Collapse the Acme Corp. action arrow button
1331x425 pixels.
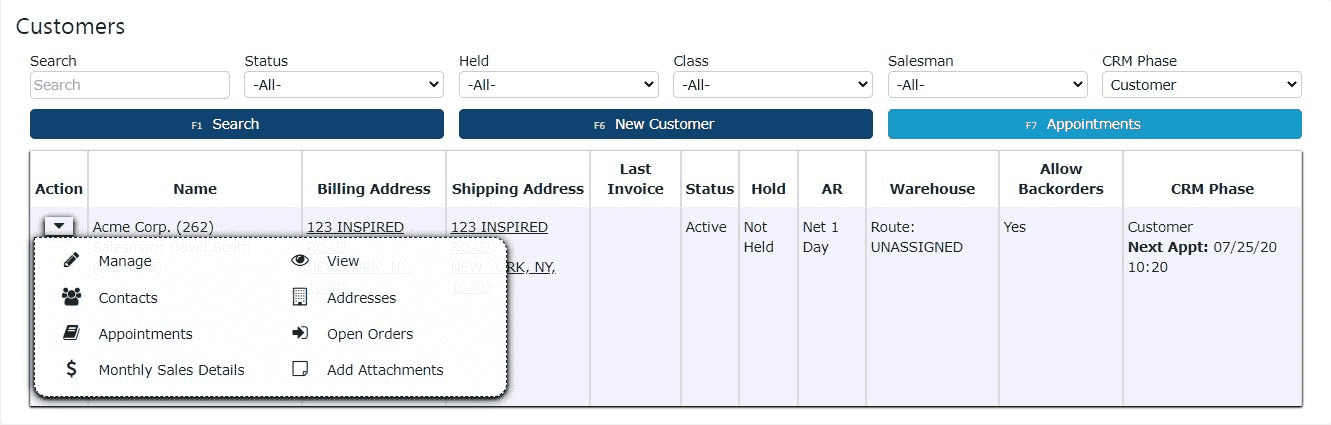click(59, 227)
